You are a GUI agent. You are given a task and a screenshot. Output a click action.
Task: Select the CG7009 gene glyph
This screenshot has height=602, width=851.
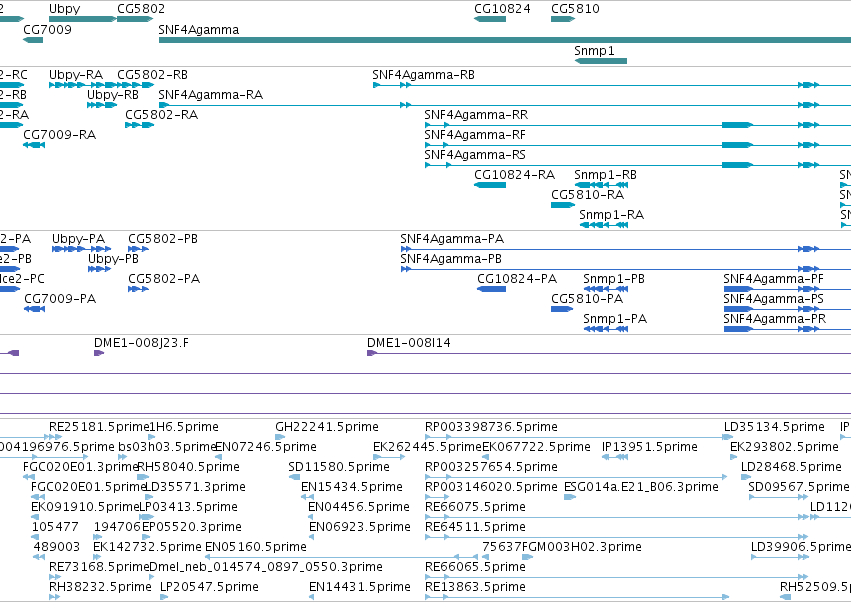[x=33, y=40]
